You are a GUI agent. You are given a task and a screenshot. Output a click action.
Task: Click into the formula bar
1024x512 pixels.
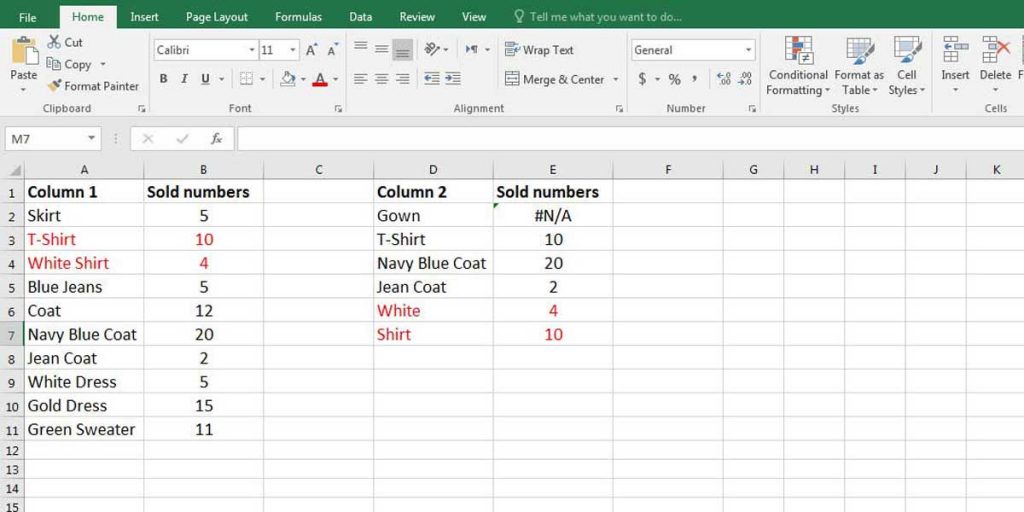(630, 138)
